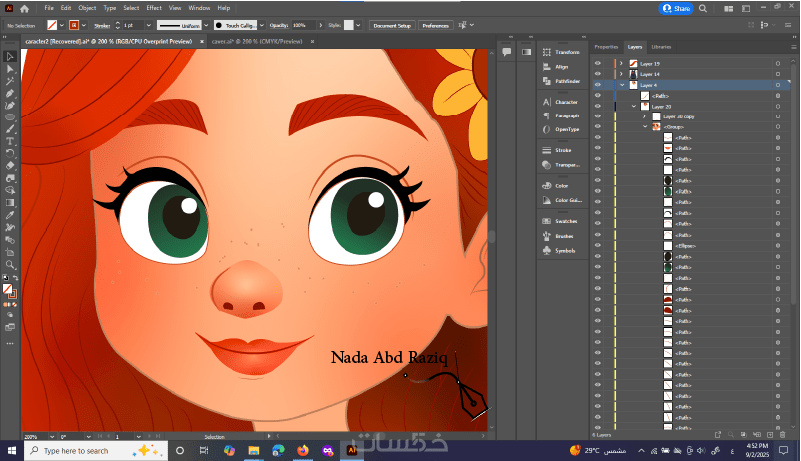Toggle visibility of Layer 4
Screen dimensions: 801x461
pyautogui.click(x=598, y=85)
